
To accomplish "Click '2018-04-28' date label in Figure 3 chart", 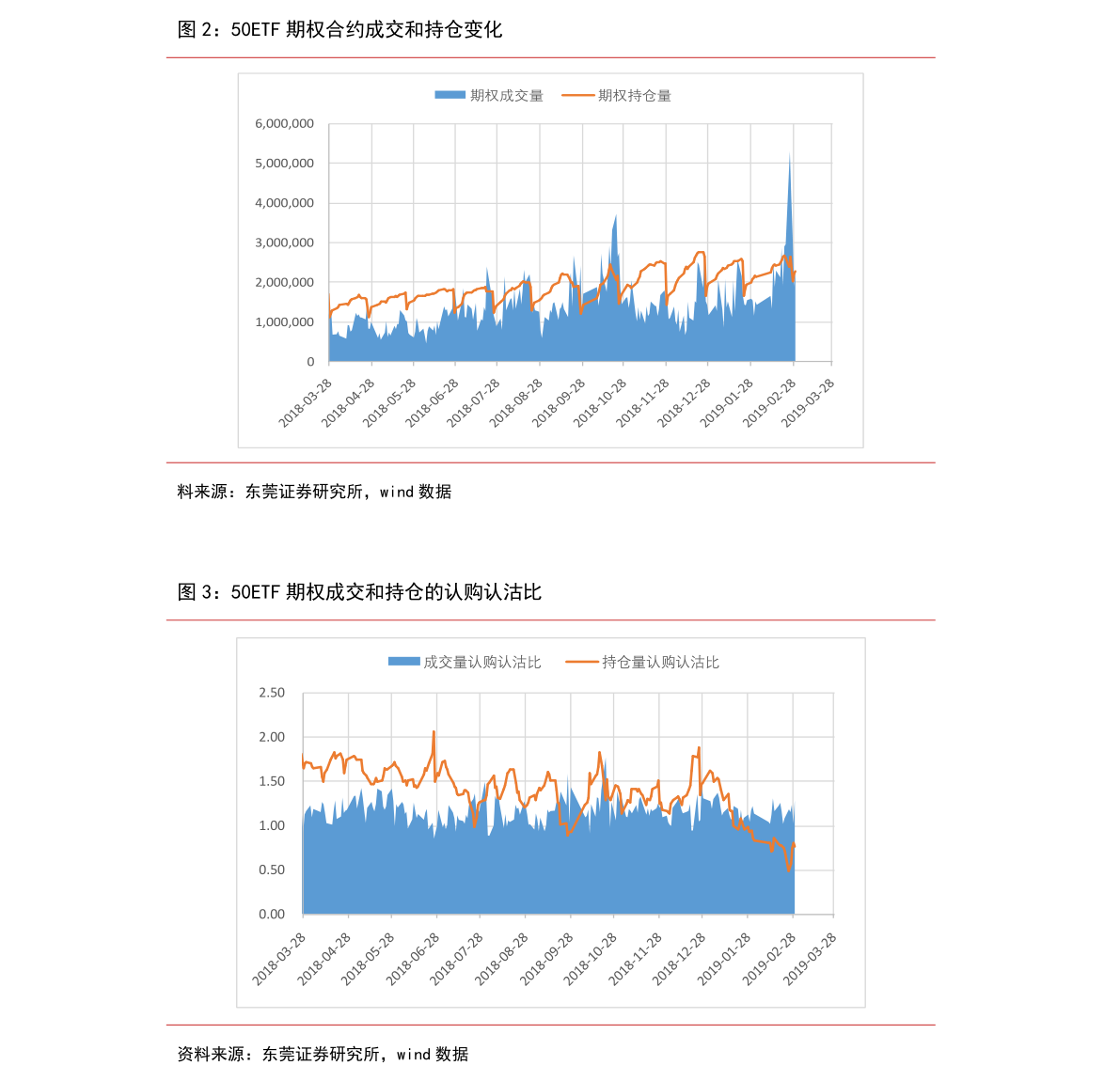I will coord(324,960).
